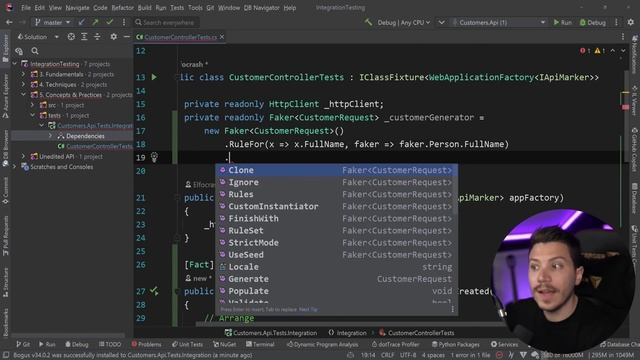Open the Git menu
This screenshot has height=360, width=640.
(x=210, y=8)
